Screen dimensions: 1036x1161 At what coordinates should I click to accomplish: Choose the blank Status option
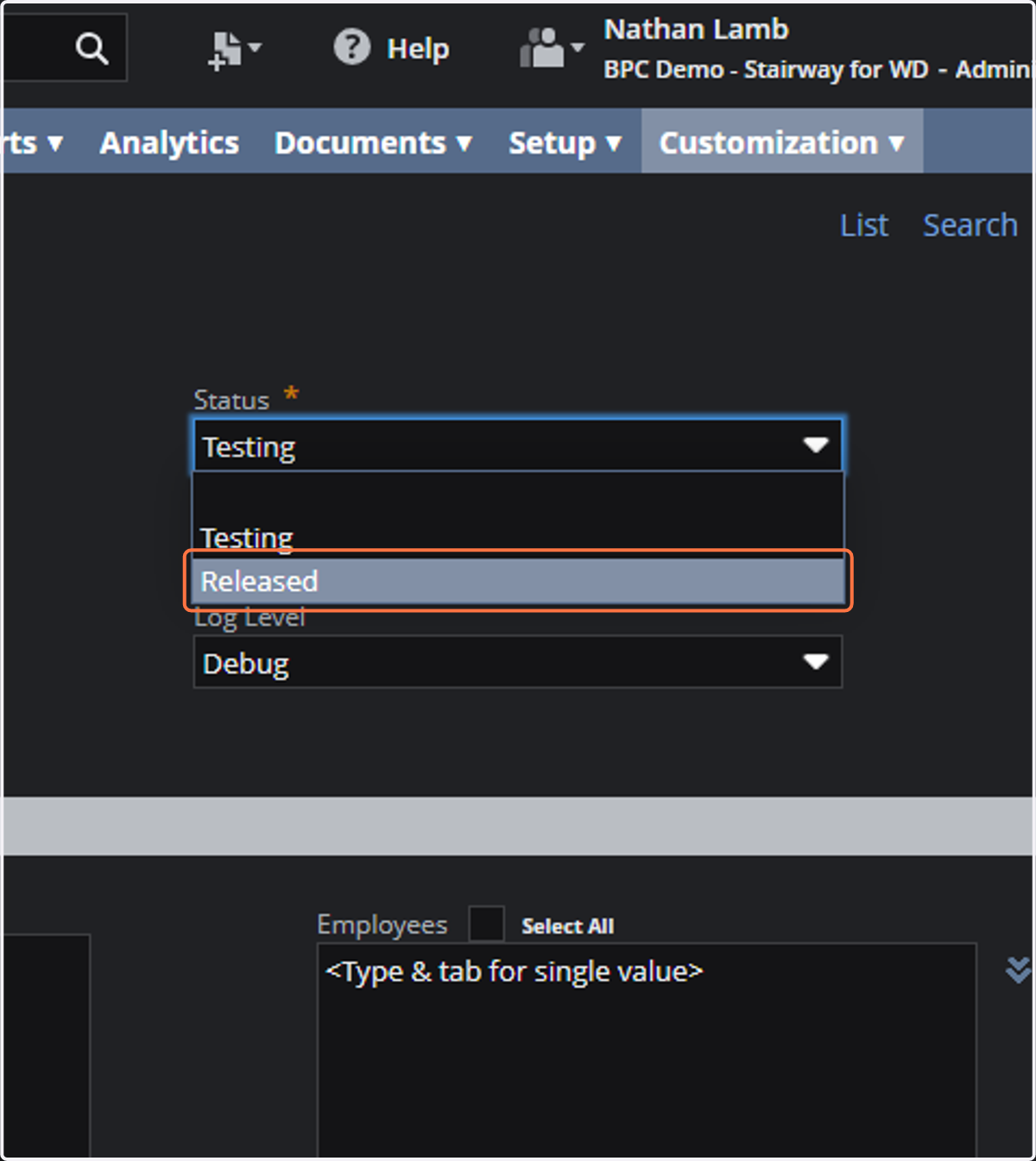point(517,495)
